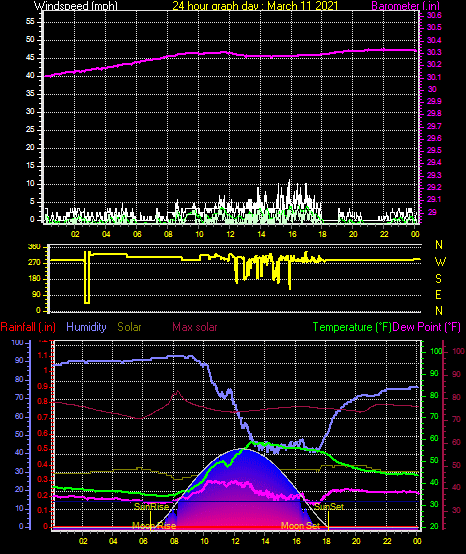This screenshot has height=554, width=466.
Task: Select the Rainfall (.in) legend label
Action: (28, 327)
